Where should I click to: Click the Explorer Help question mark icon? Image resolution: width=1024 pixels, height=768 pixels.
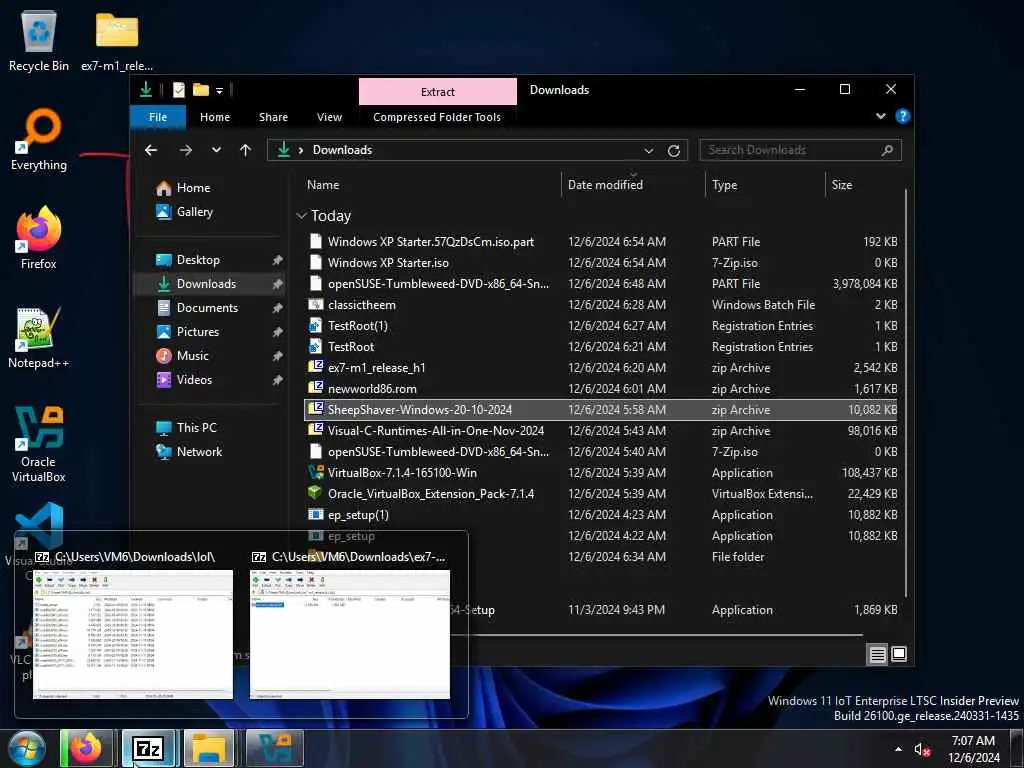903,116
